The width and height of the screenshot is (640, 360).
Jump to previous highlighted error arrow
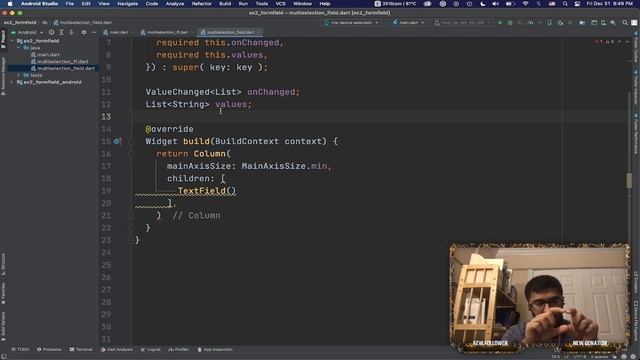620,42
